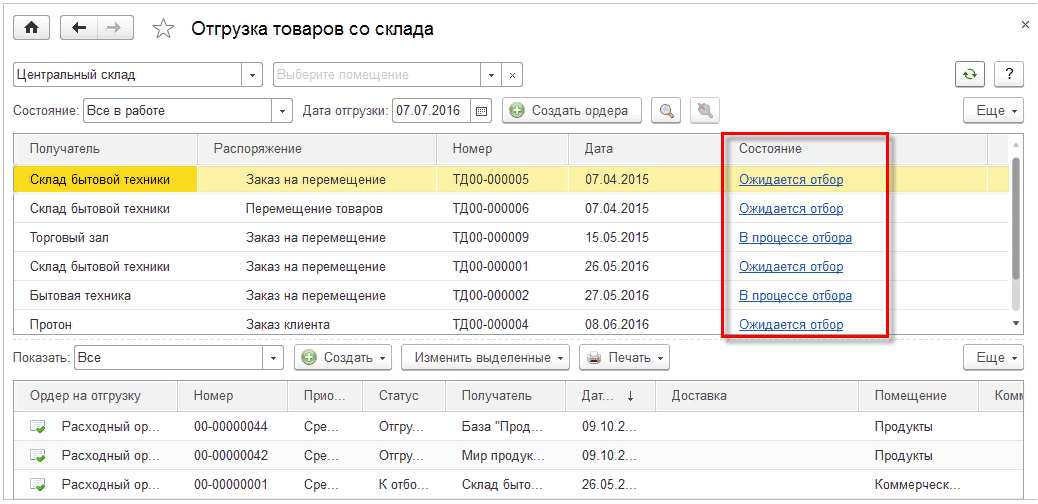Open В процессе отбора link for ТД00-000009
Viewport: 1038px width, 504px height.
pyautogui.click(x=795, y=238)
